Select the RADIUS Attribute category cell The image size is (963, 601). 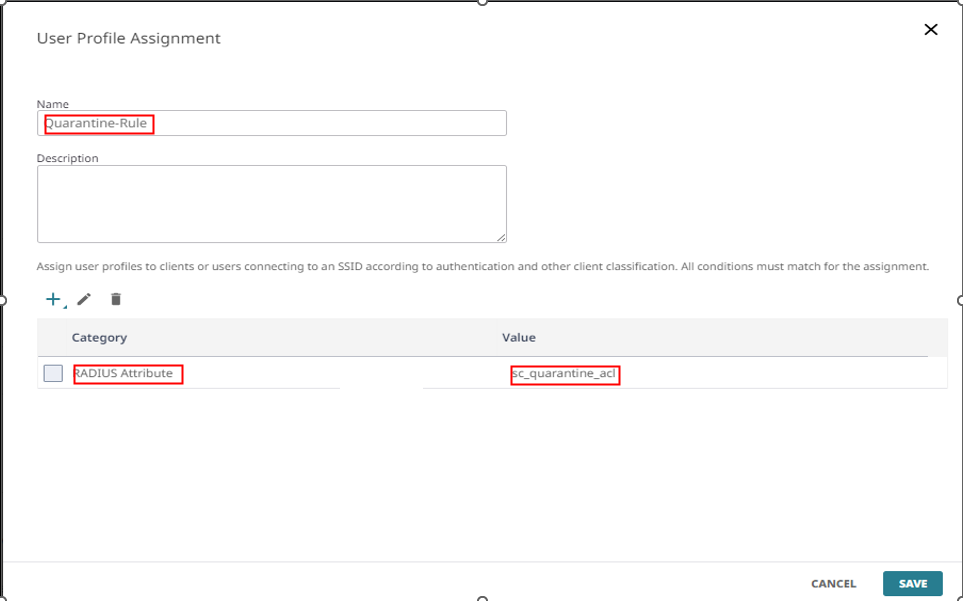(x=123, y=373)
